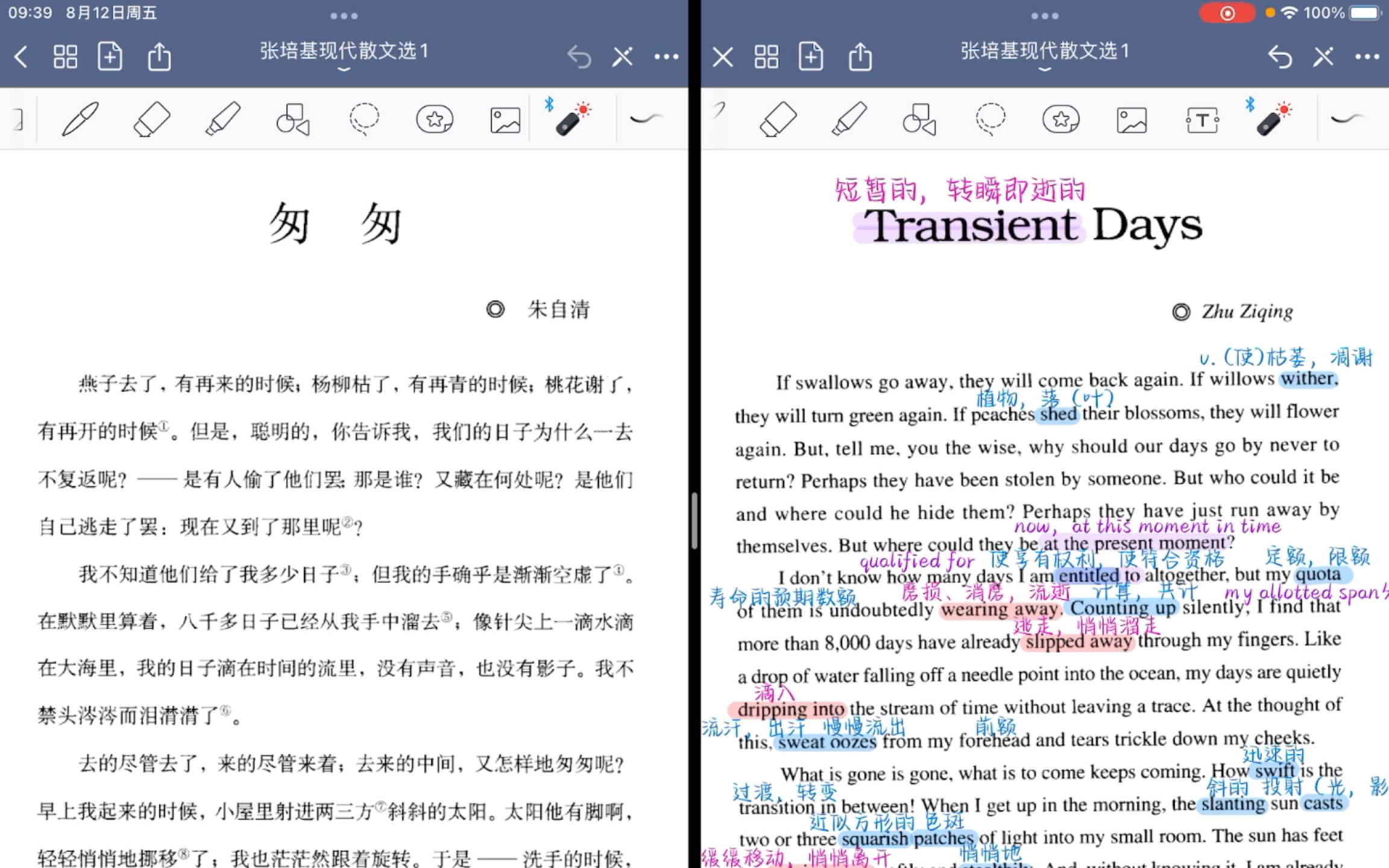Add new page in left pane
This screenshot has height=868, width=1389.
[x=110, y=57]
